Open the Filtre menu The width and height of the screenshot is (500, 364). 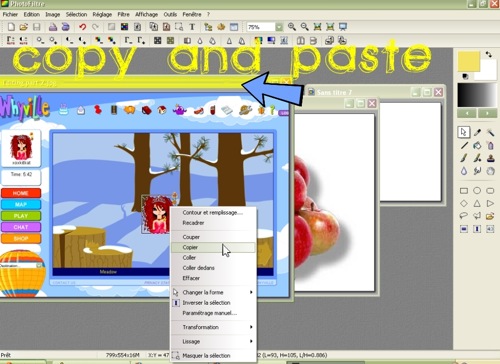pos(123,14)
